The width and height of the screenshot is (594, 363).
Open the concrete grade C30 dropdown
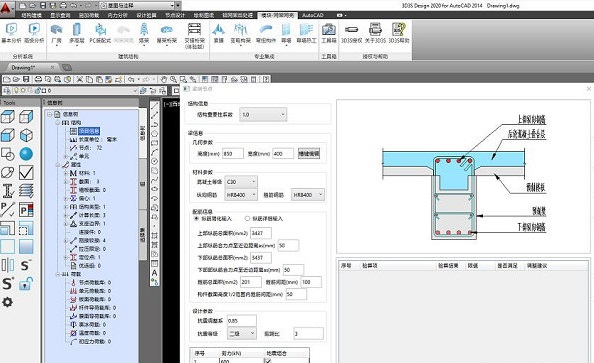tap(241, 182)
